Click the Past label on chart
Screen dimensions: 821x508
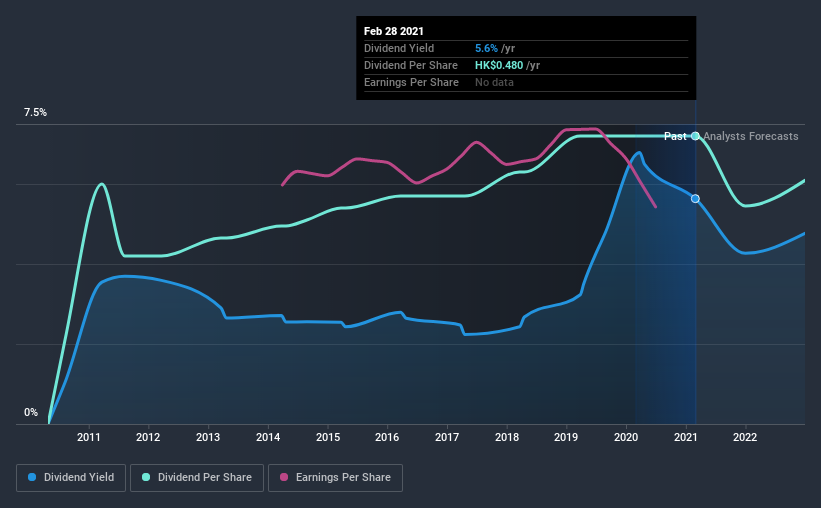pyautogui.click(x=675, y=136)
